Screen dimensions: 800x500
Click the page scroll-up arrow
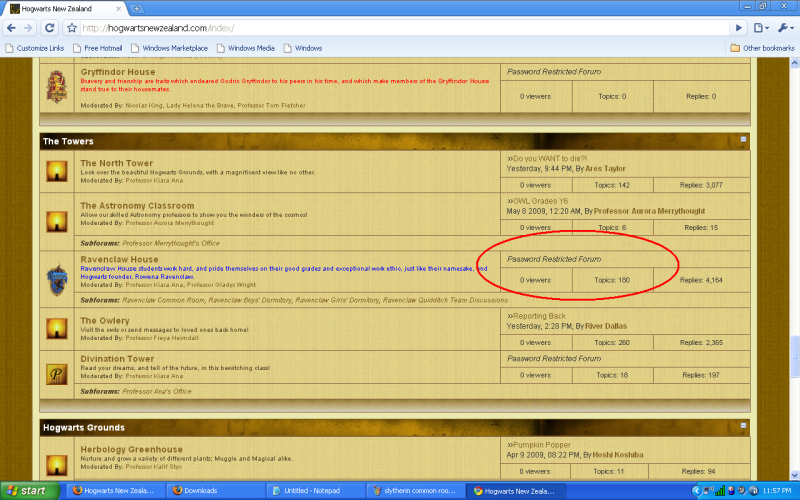(x=794, y=63)
